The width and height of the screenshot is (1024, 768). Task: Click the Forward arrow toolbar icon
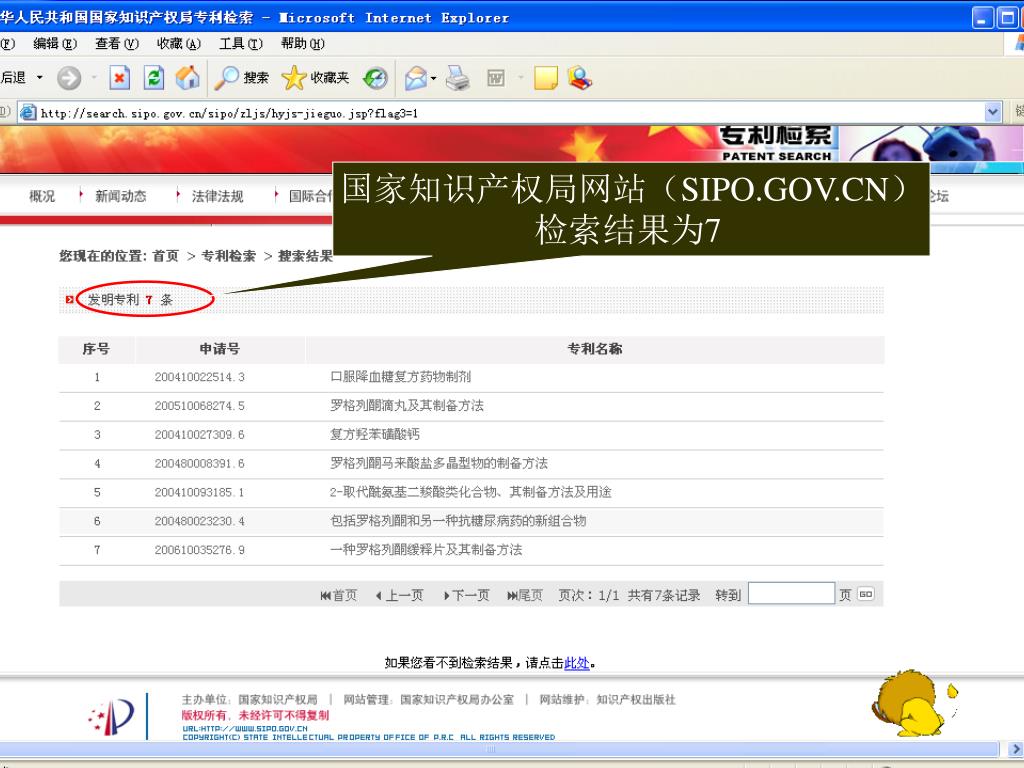click(69, 78)
